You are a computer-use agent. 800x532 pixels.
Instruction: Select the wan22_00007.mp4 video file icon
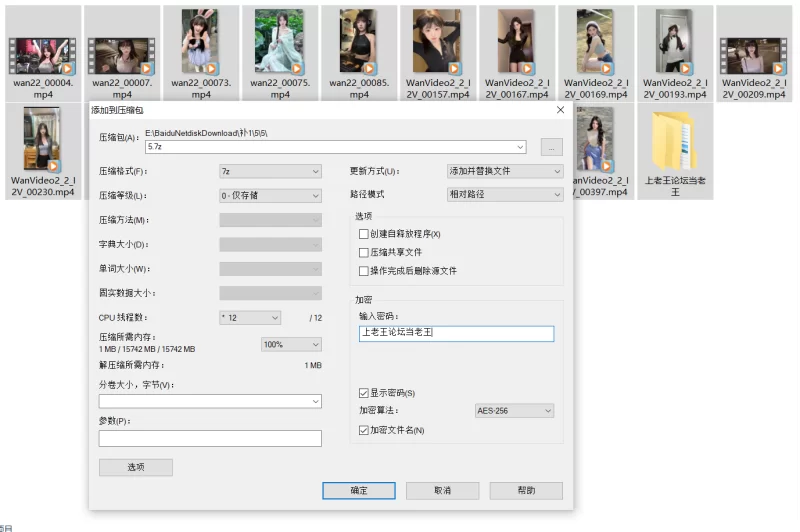coord(122,56)
